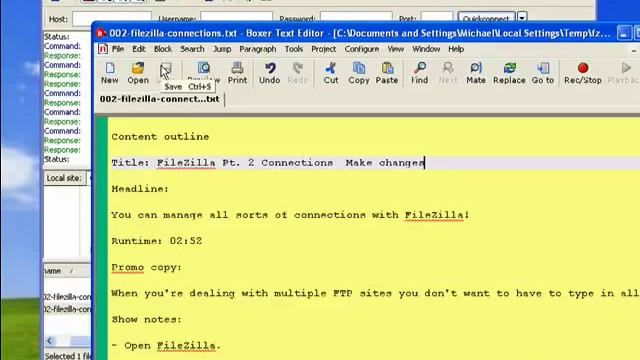This screenshot has height=360, width=640.
Task: Click the 'Content outline' text line
Action: point(160,137)
